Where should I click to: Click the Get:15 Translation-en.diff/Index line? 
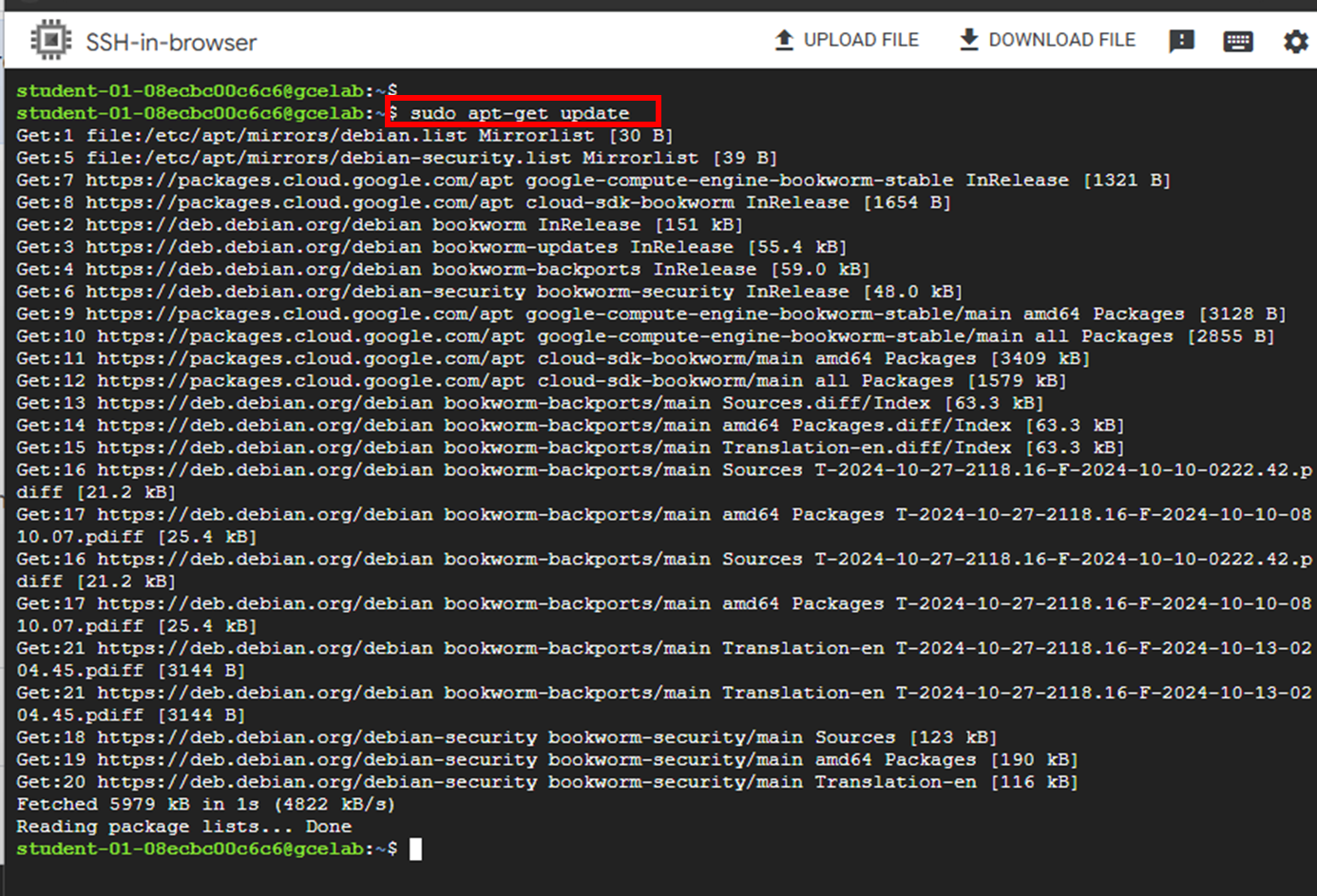click(570, 448)
